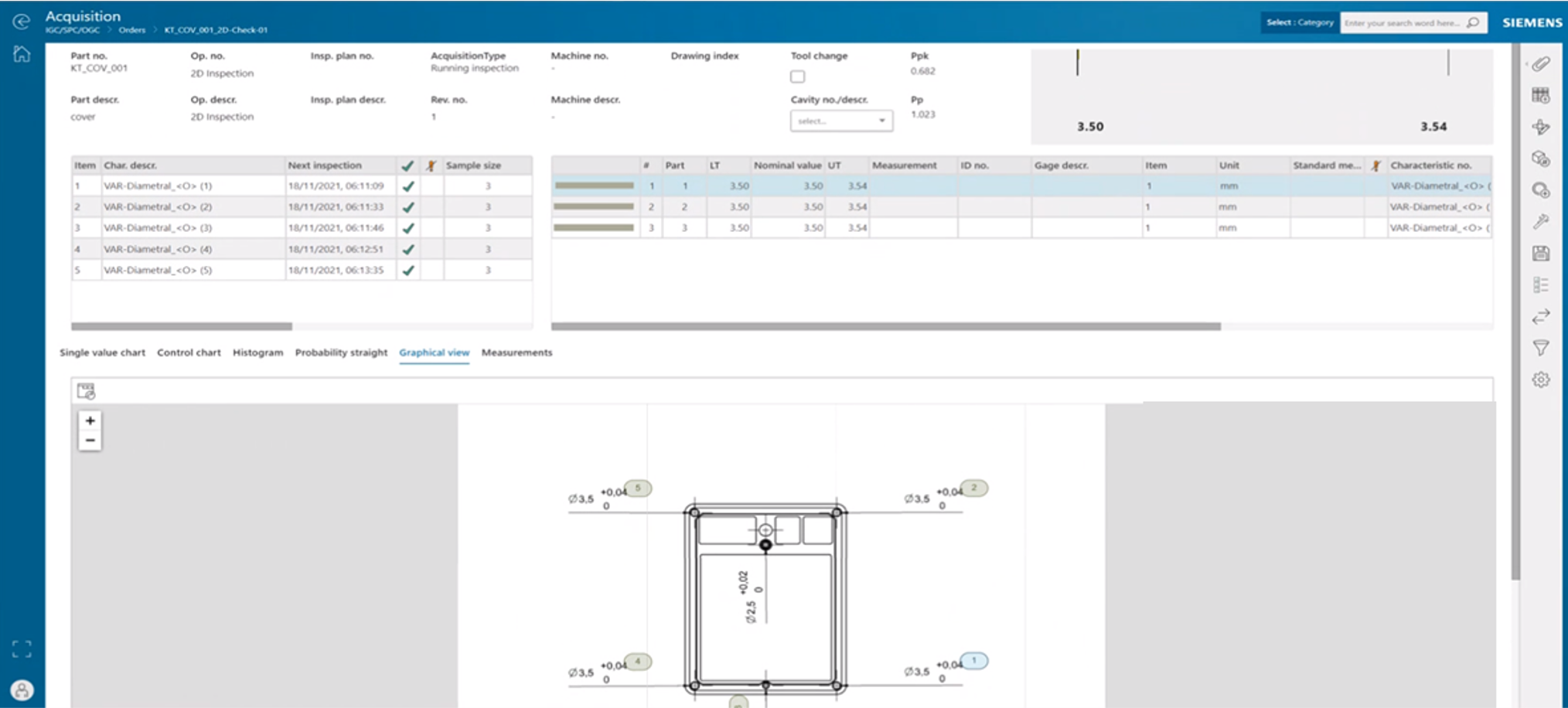Open the settings gear icon

click(x=1541, y=380)
